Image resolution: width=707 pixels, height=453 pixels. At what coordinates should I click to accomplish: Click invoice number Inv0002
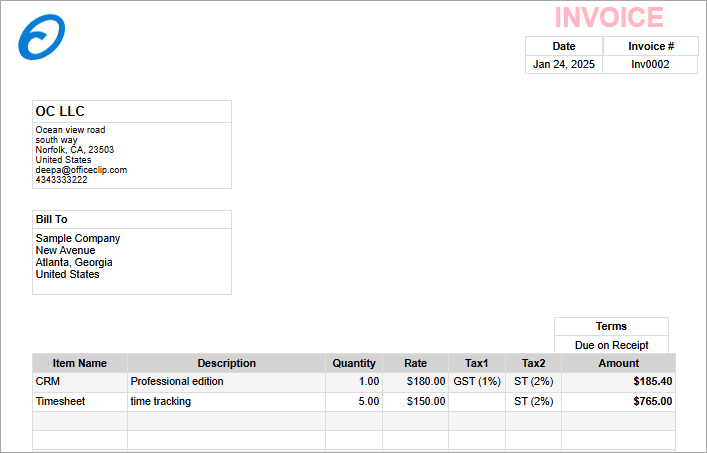click(650, 64)
